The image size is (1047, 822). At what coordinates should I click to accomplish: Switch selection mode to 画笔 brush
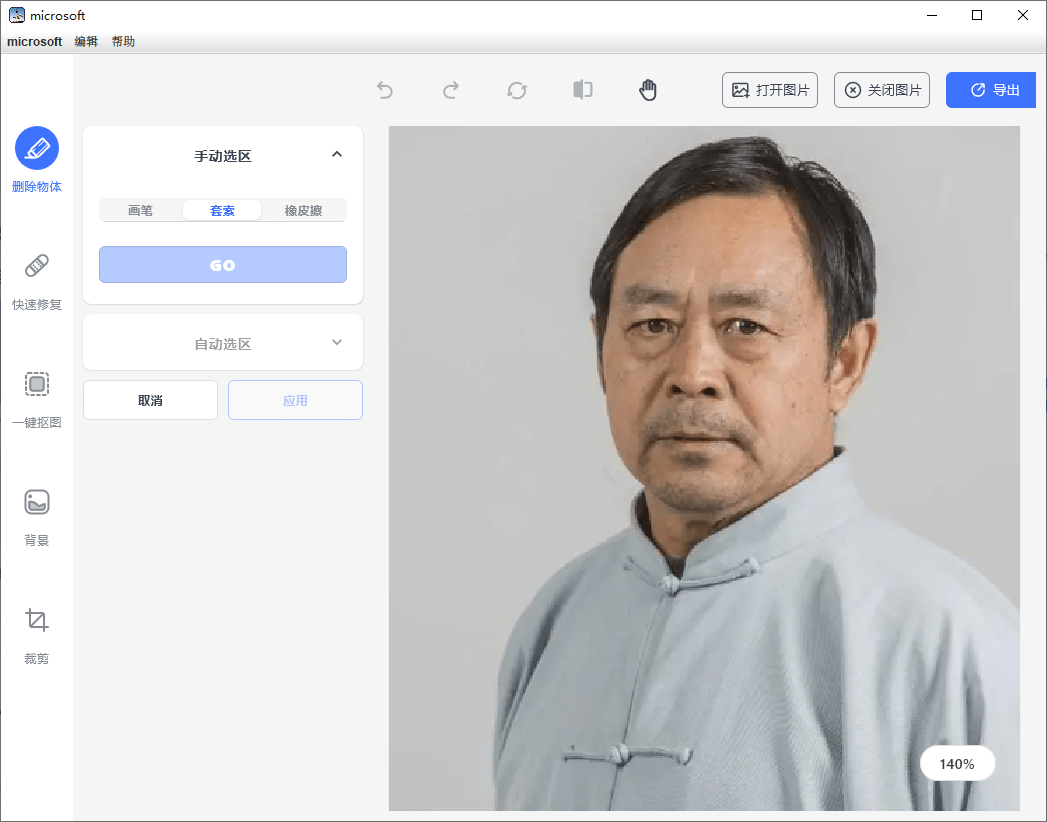click(140, 210)
